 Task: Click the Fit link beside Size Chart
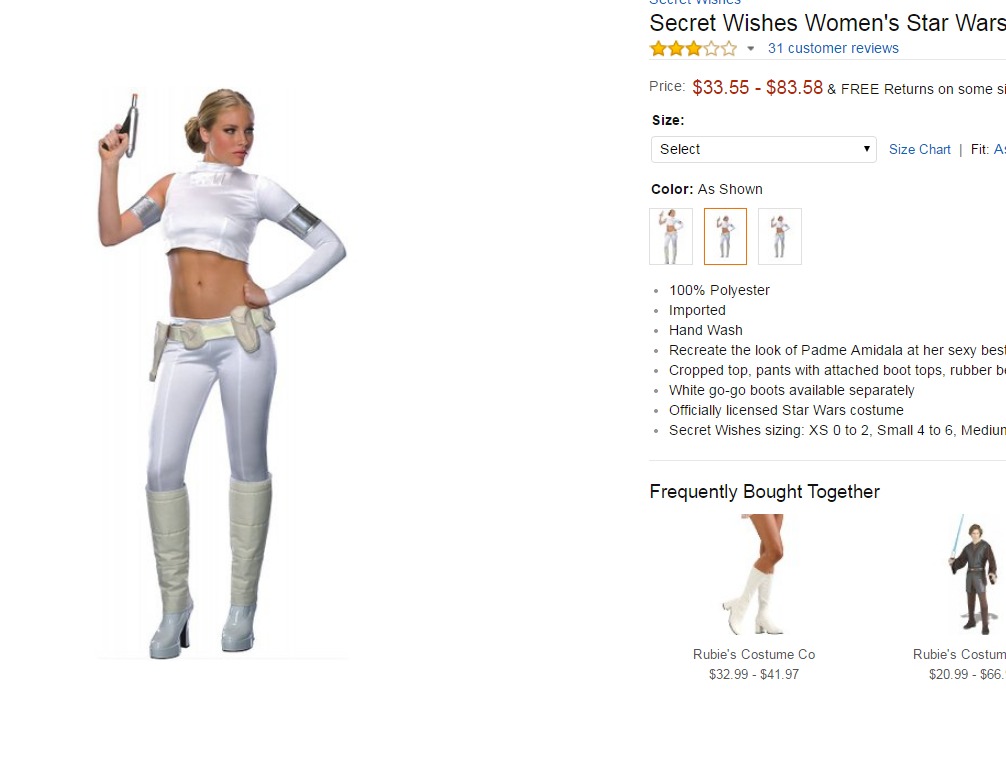pos(988,149)
